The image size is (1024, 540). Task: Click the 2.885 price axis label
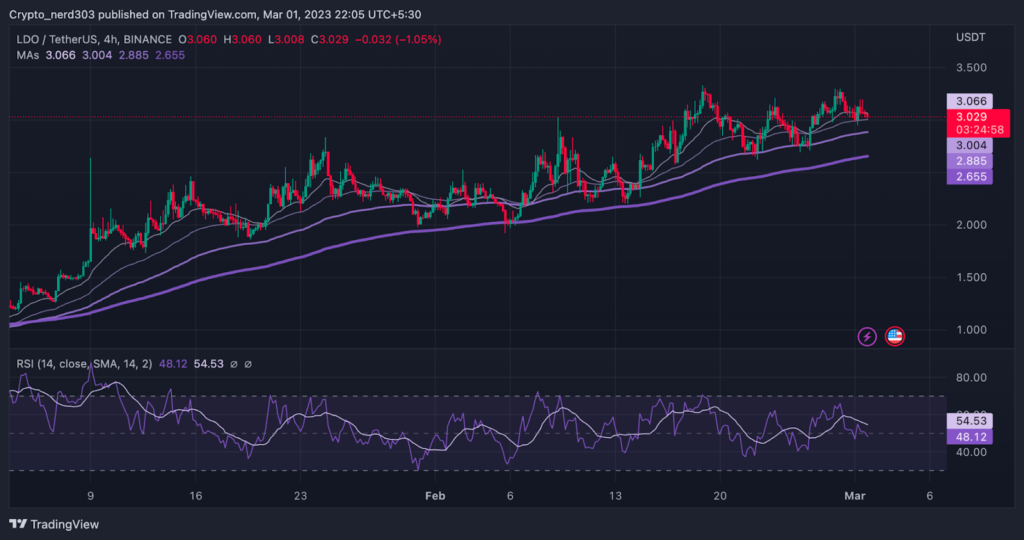click(x=970, y=161)
